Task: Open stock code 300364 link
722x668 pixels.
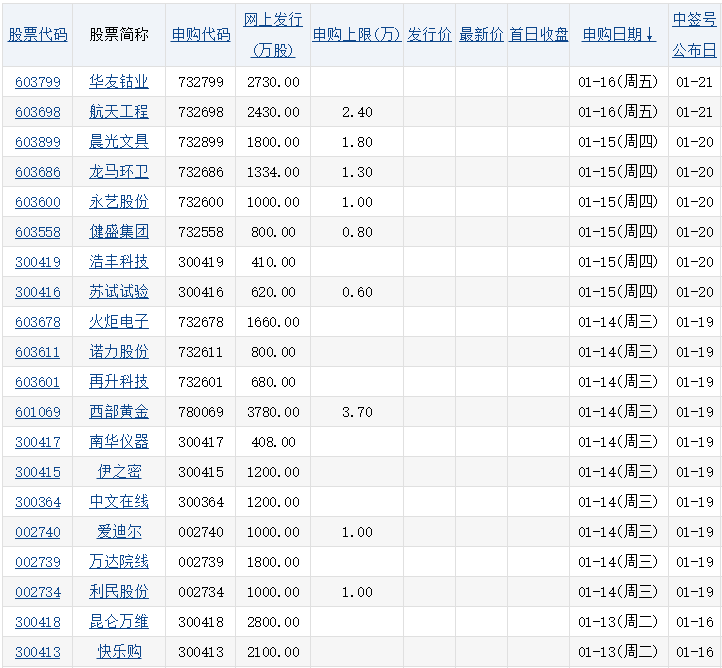Action: coord(38,502)
